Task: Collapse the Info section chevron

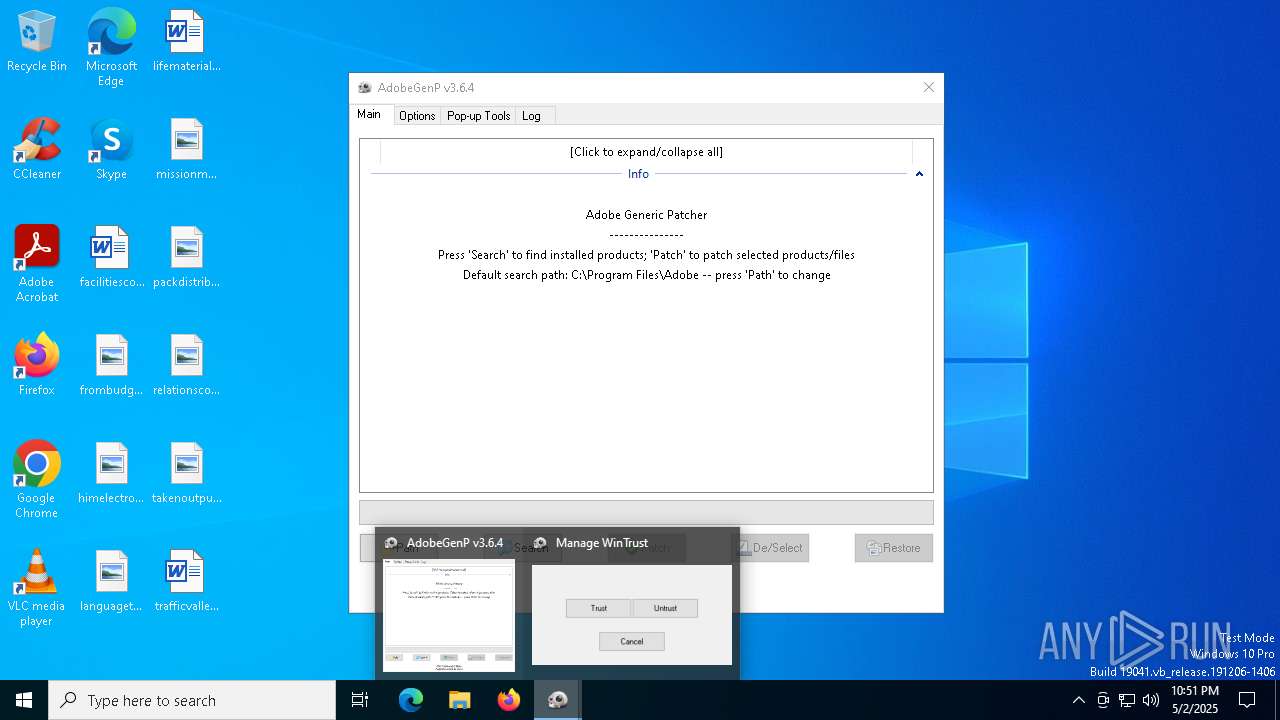Action: [x=919, y=174]
